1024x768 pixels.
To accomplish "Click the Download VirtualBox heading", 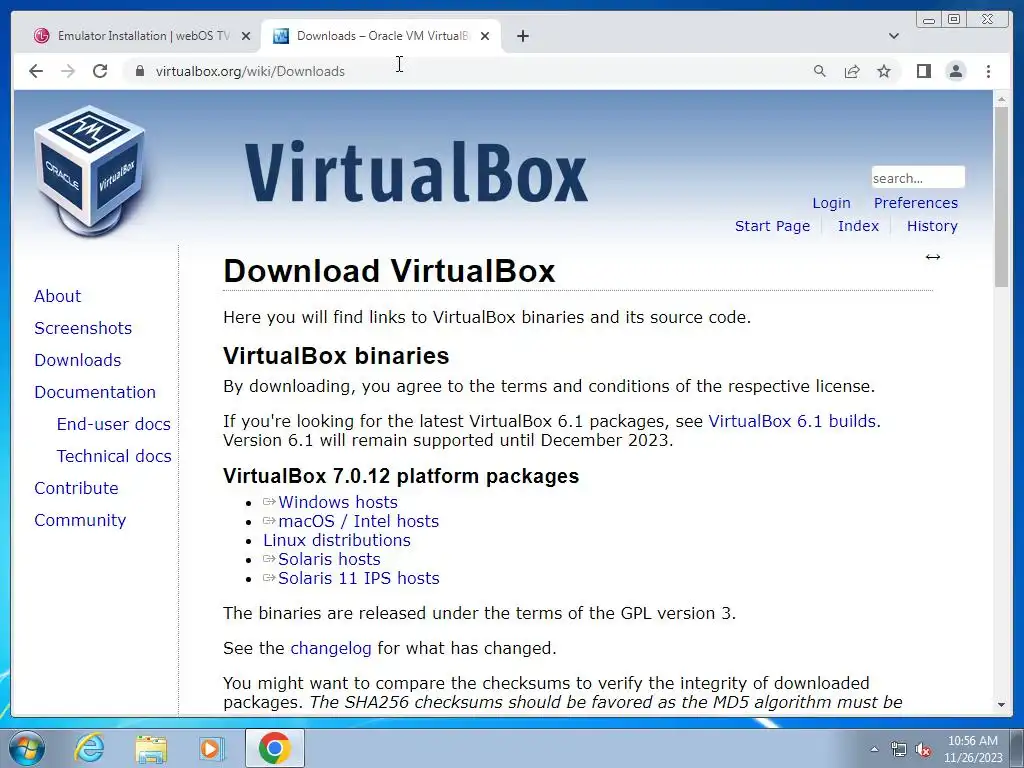I will click(389, 271).
